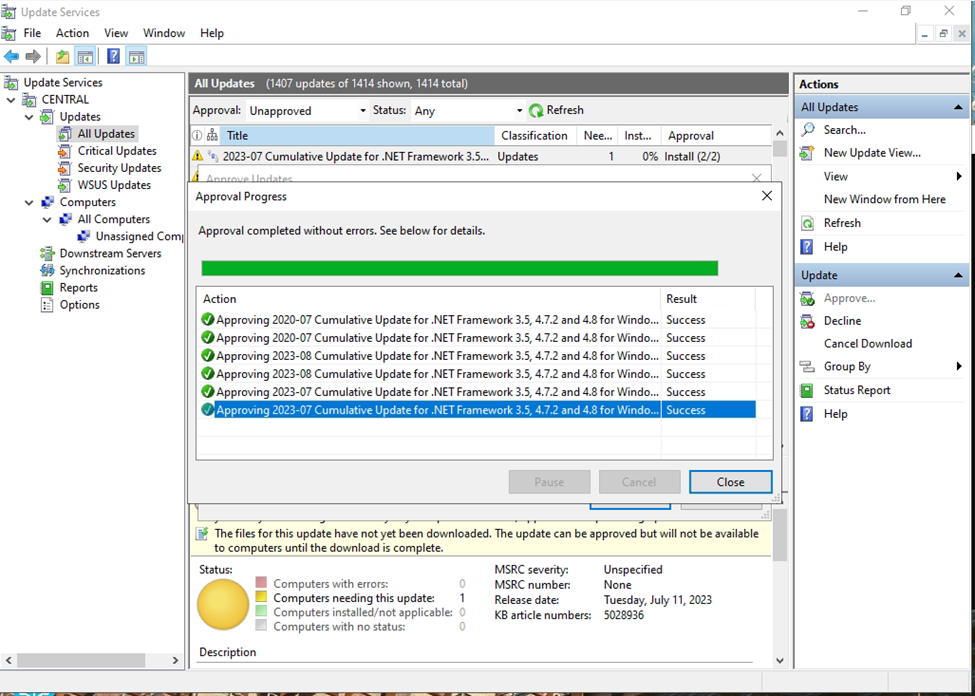The height and width of the screenshot is (696, 975).
Task: Toggle the Show/Hide Action Pane toolbar icon
Action: (x=137, y=57)
